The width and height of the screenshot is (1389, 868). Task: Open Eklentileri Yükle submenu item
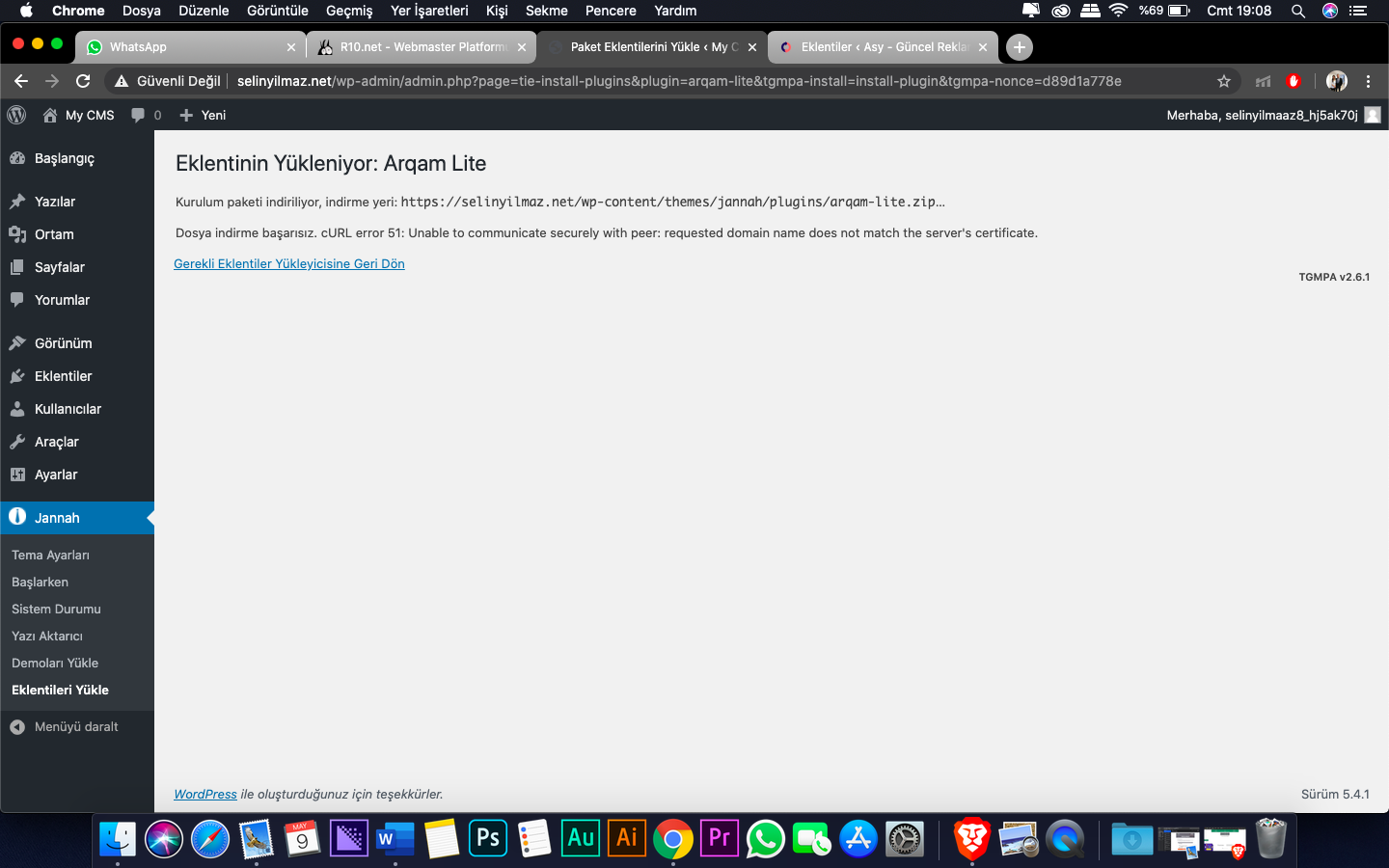tap(60, 690)
